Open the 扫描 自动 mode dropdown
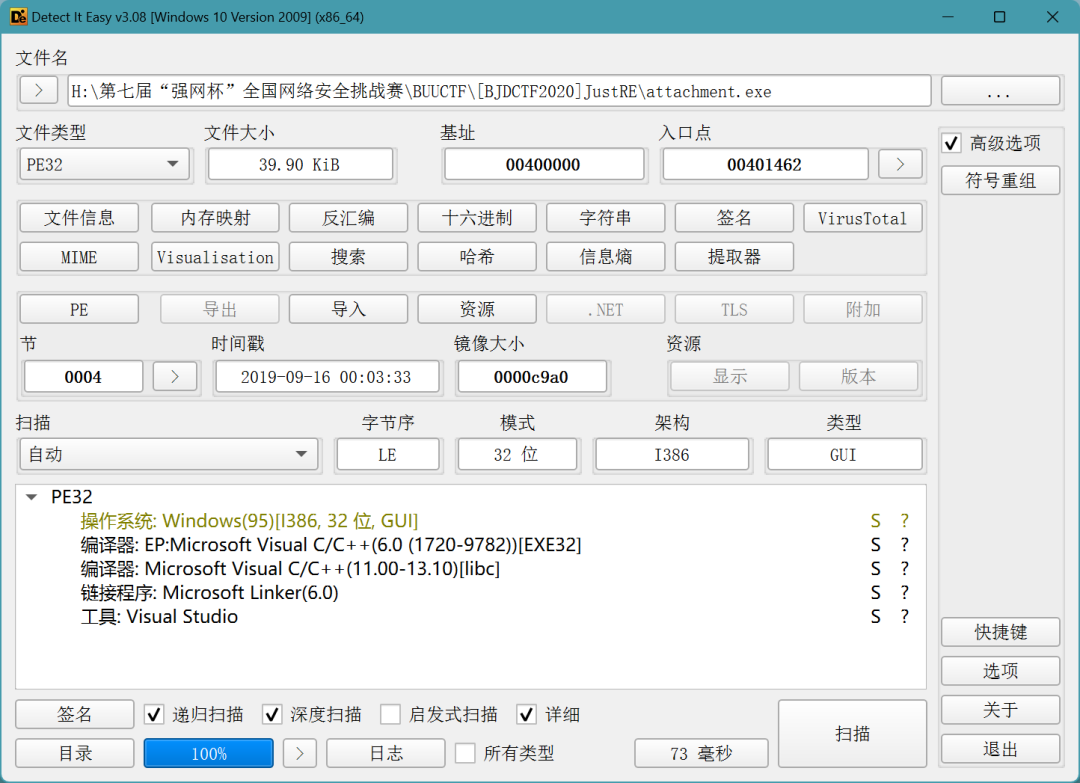The height and width of the screenshot is (783, 1080). (x=169, y=454)
